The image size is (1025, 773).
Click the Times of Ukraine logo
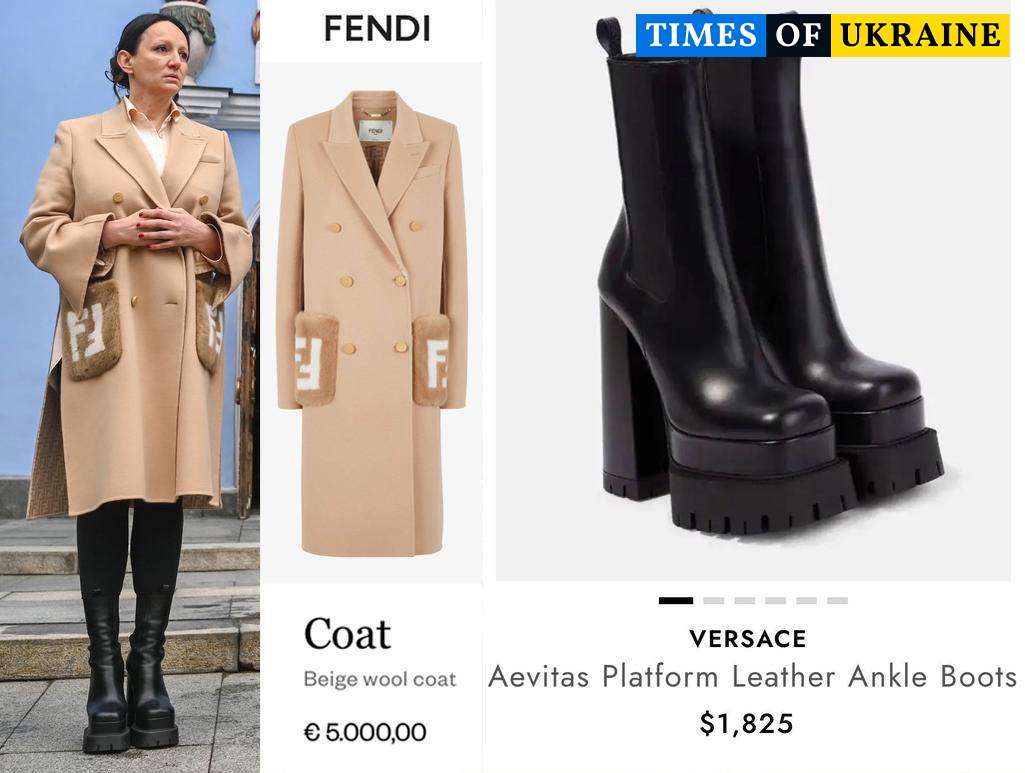click(x=822, y=35)
